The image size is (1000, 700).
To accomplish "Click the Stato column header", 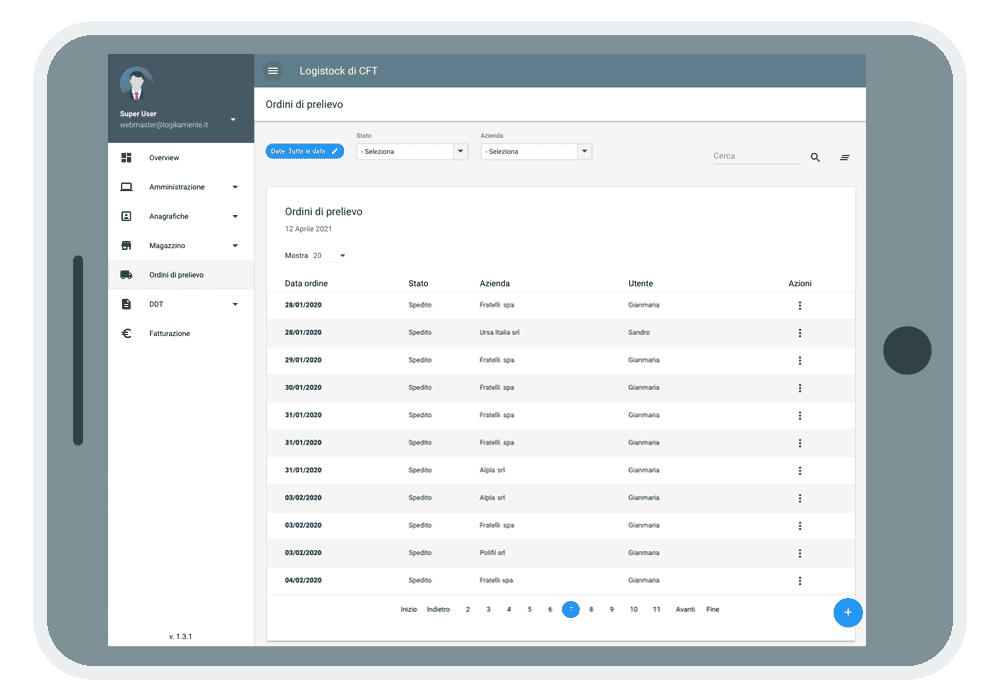I will point(418,283).
